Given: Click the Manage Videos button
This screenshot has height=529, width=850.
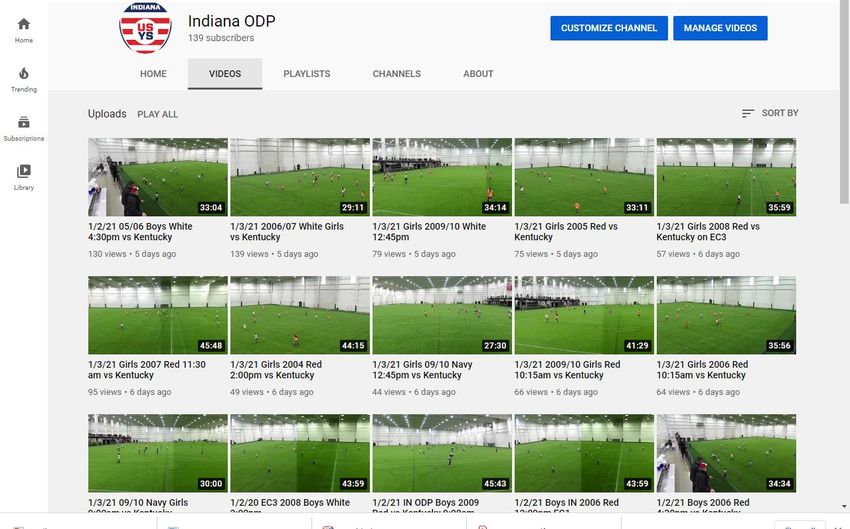Looking at the screenshot, I should (x=720, y=28).
